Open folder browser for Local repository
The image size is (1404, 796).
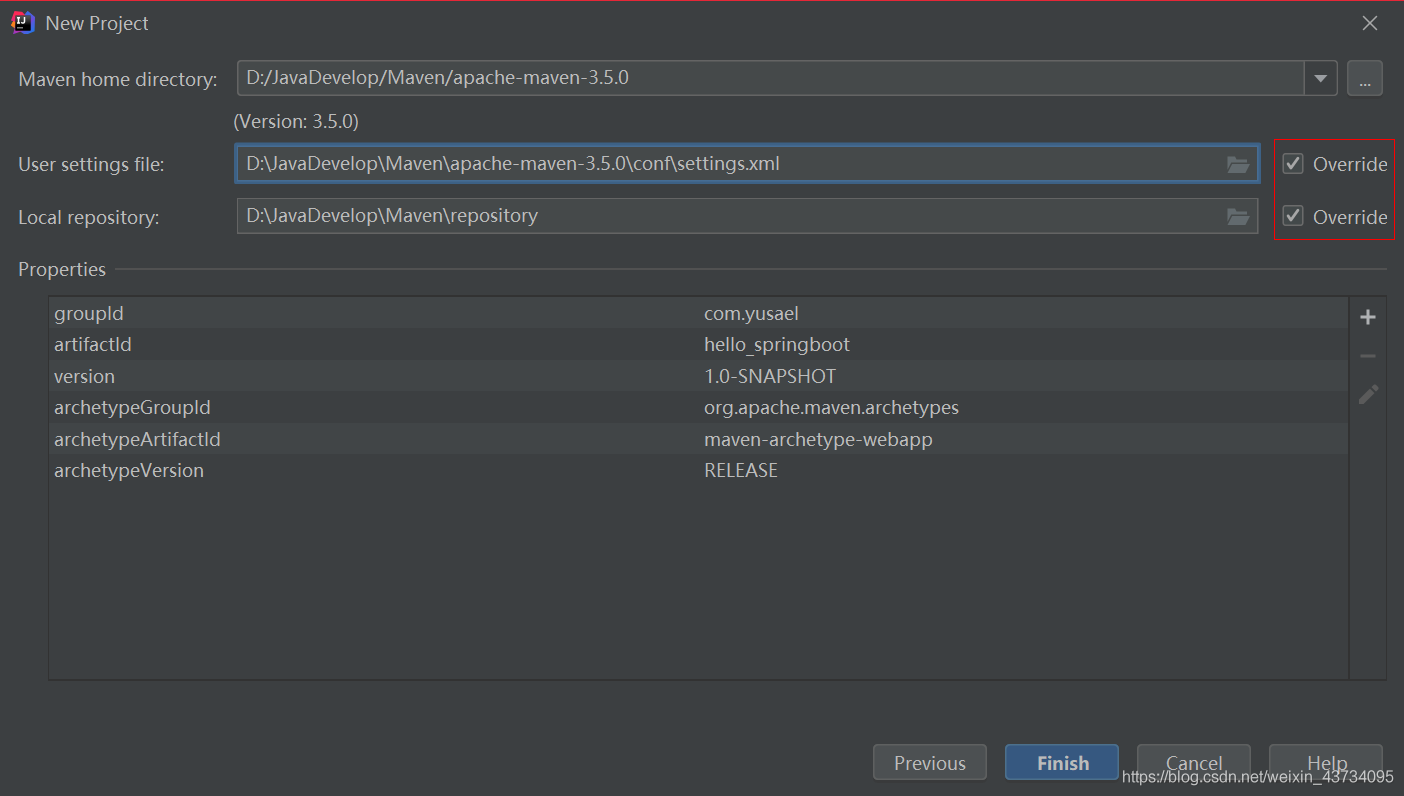[x=1238, y=216]
